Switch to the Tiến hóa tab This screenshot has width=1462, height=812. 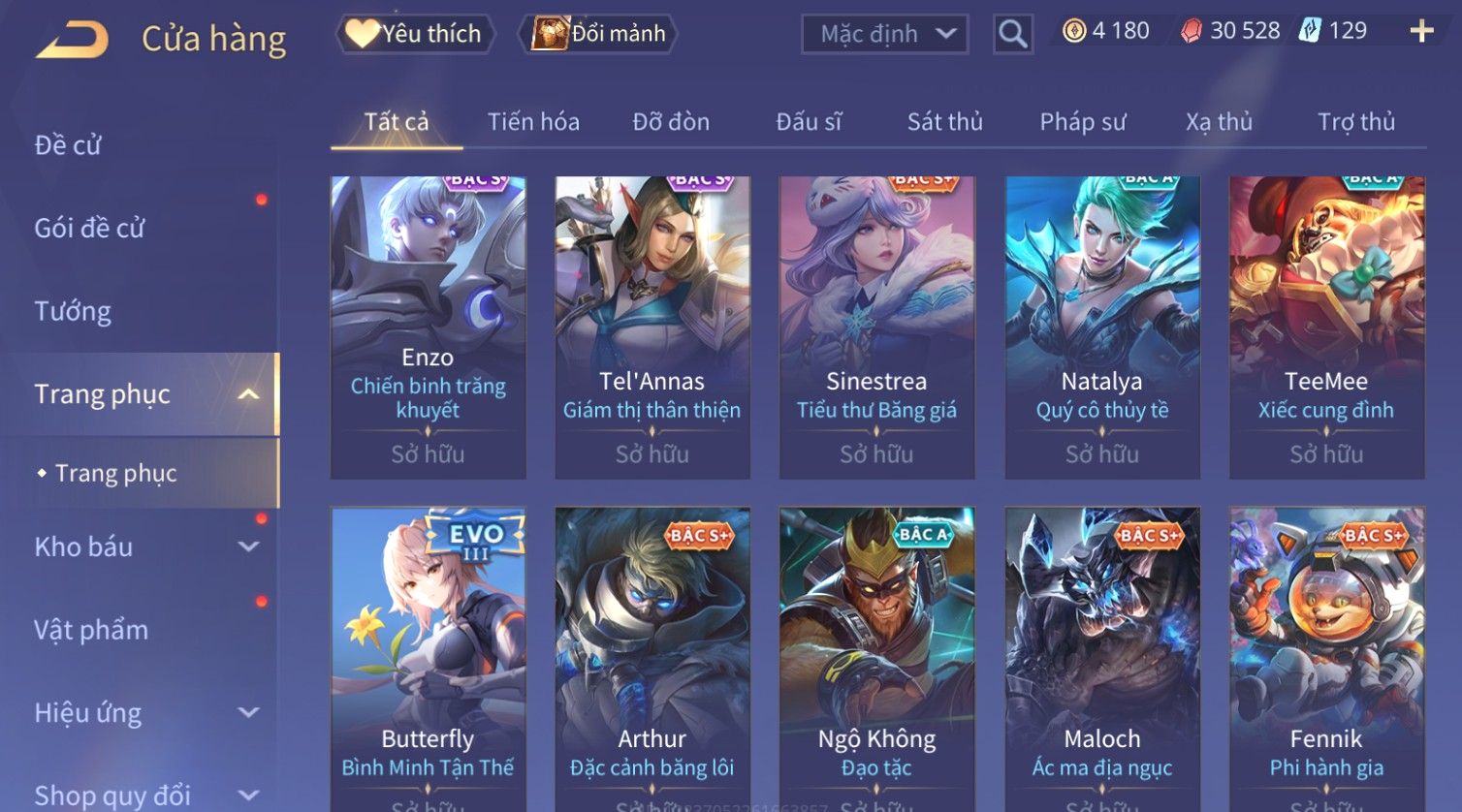point(533,122)
